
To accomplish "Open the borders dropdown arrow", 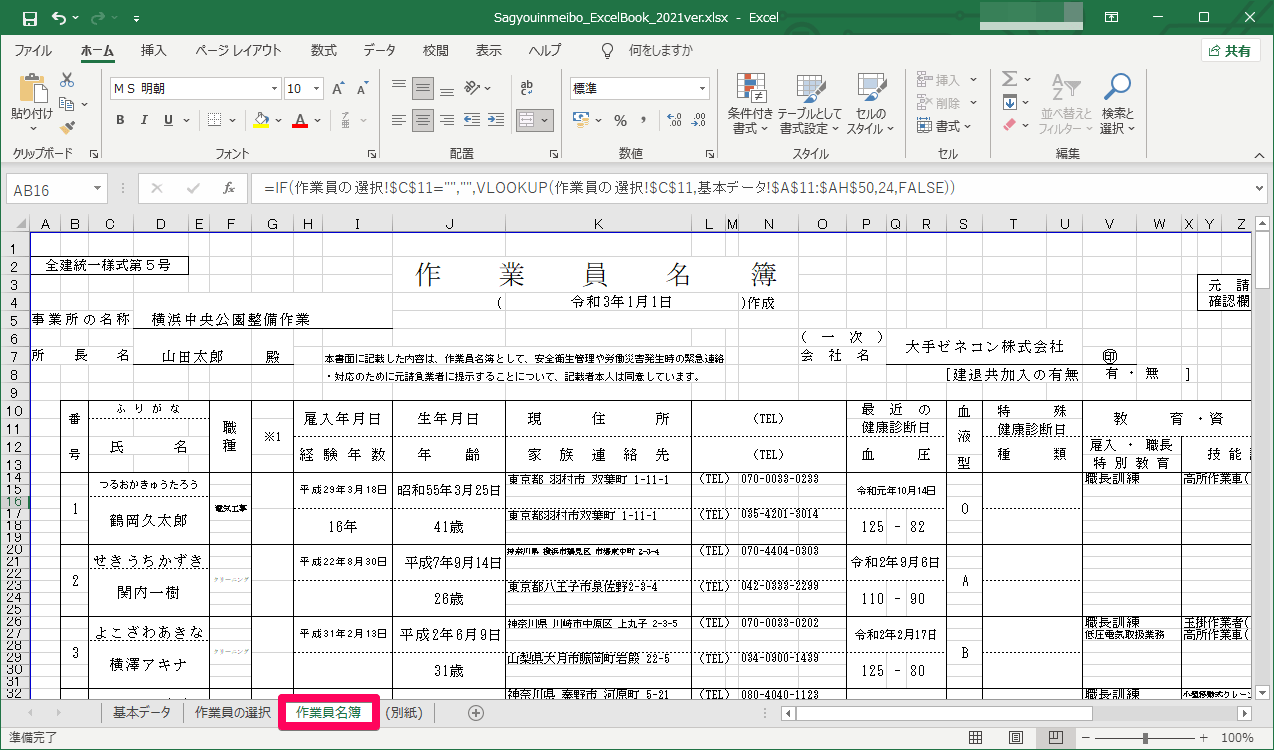I will 233,120.
